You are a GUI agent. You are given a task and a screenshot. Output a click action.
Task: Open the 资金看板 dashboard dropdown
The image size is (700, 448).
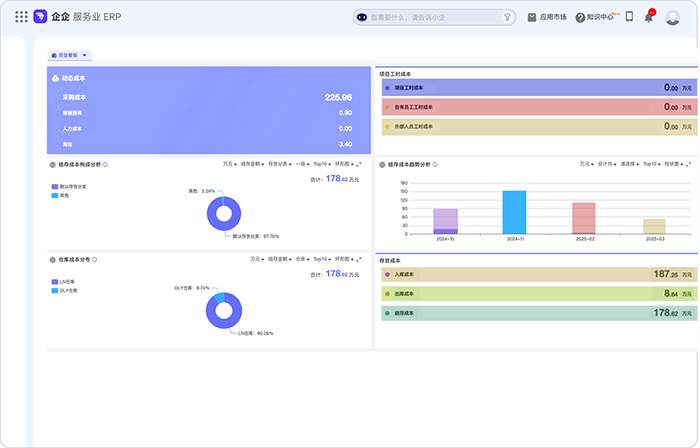coord(70,55)
